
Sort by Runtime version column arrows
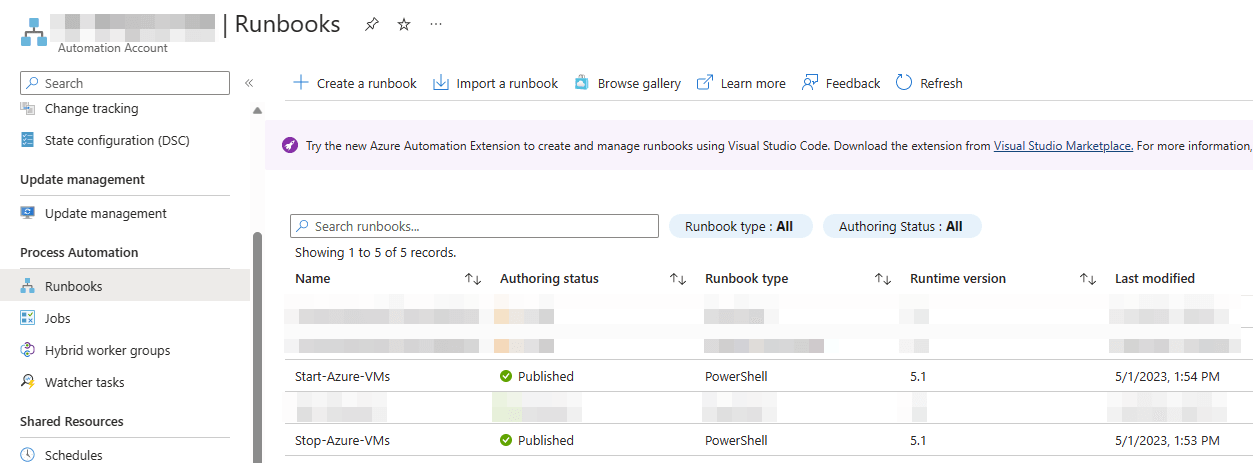pos(1088,279)
